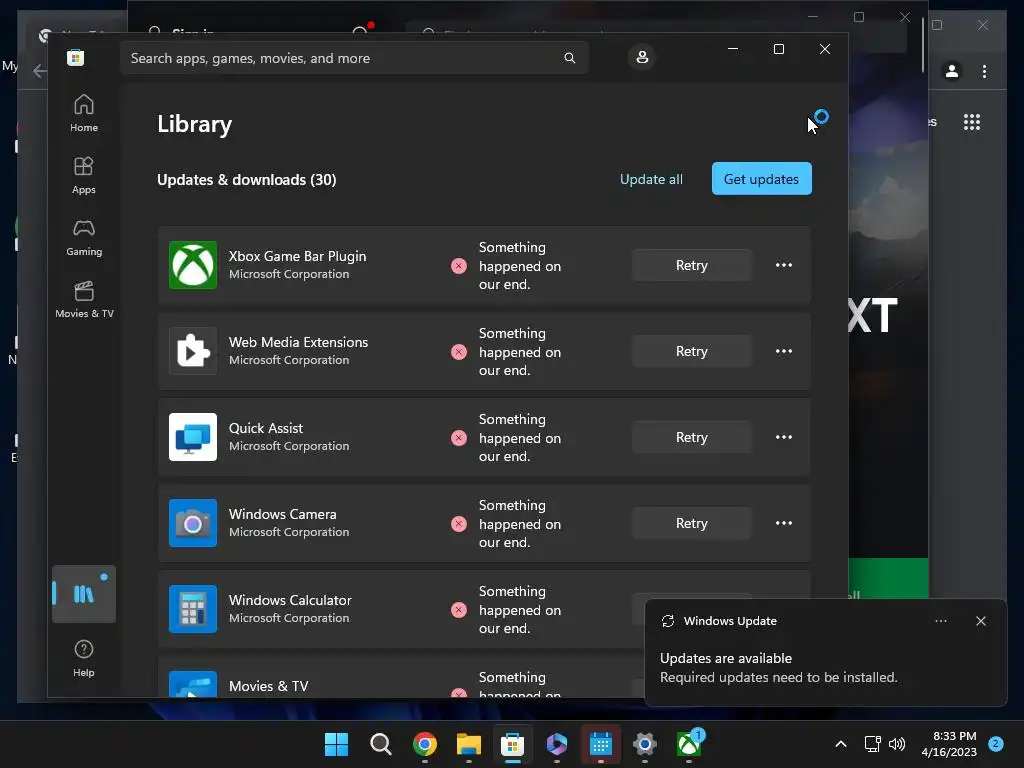Dismiss the Windows Update notification
Screen dimensions: 1024x768
point(981,621)
